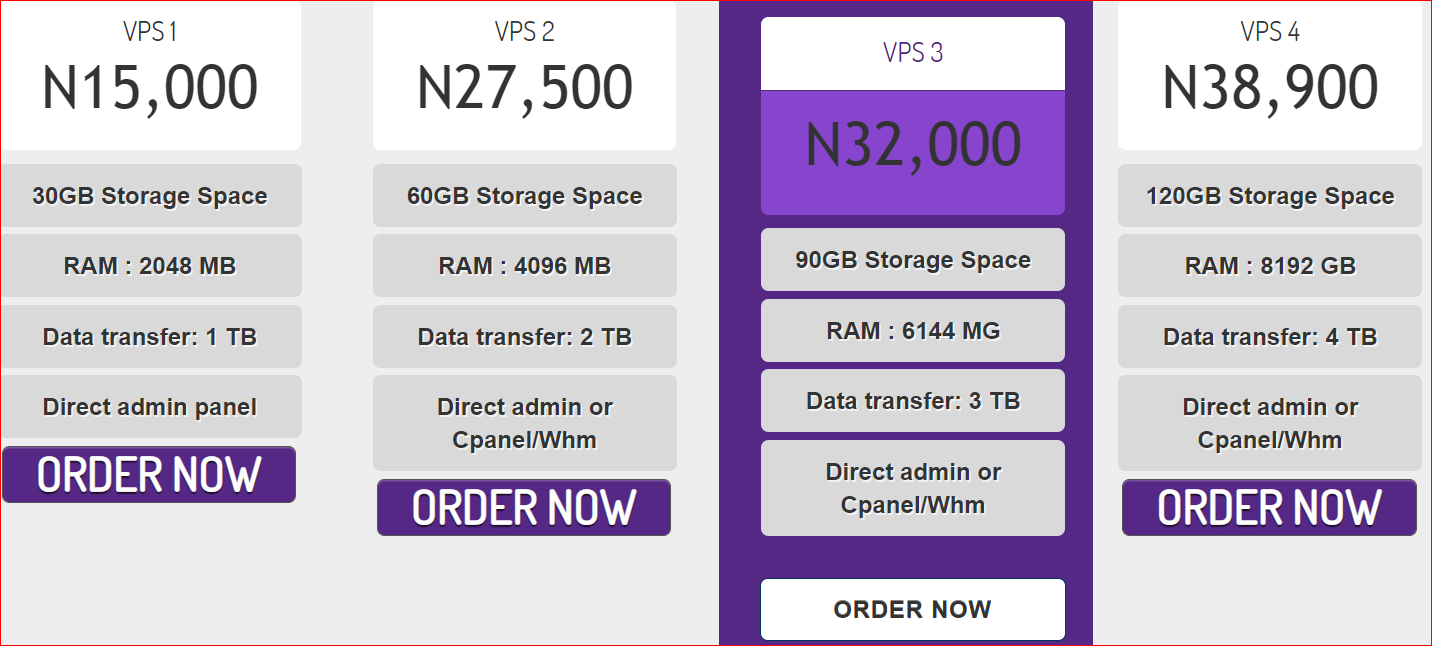Click the 120GB Storage Space row
1432x646 pixels.
tap(1270, 195)
